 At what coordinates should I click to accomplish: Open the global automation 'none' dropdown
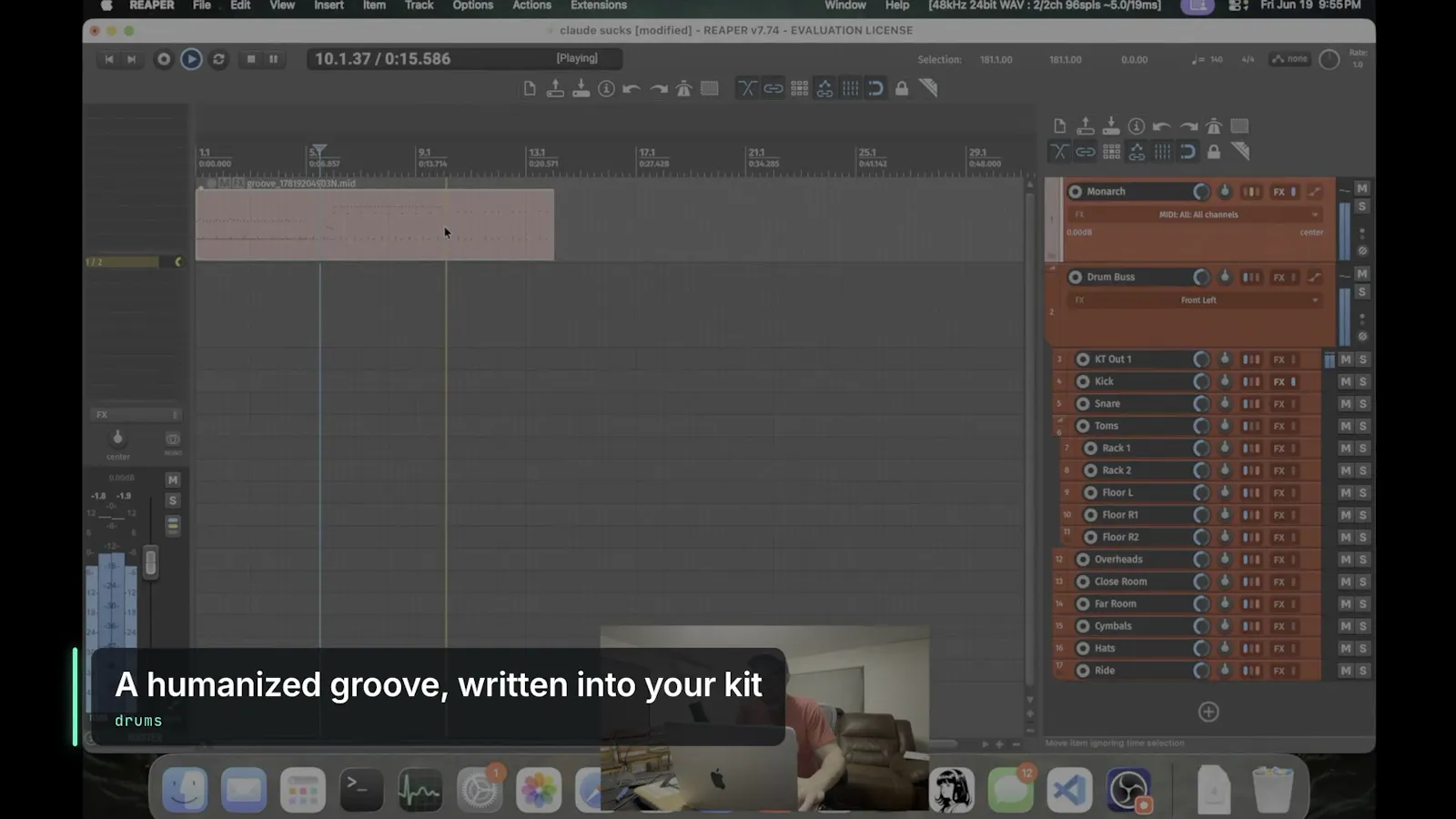[x=1290, y=59]
